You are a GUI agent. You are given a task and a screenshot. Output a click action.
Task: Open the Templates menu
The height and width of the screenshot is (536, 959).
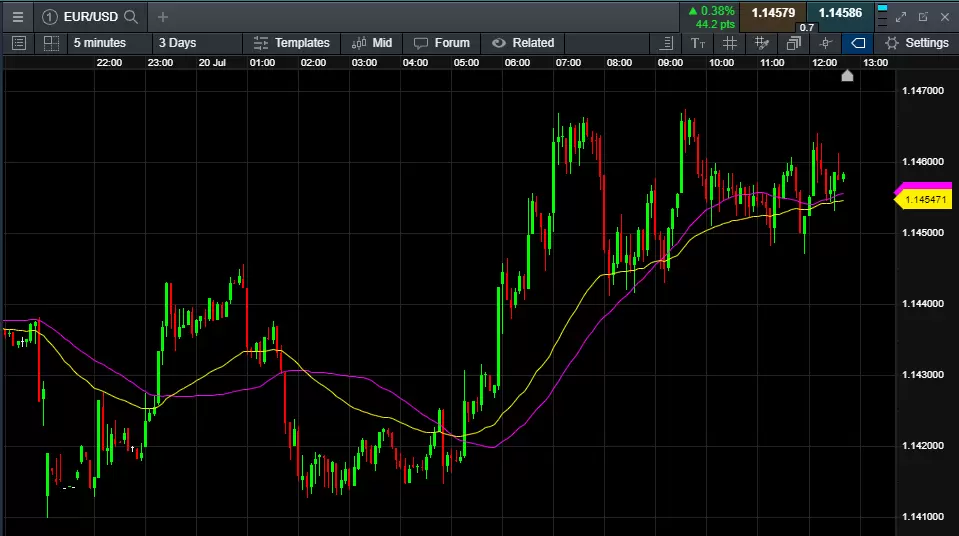tap(291, 43)
